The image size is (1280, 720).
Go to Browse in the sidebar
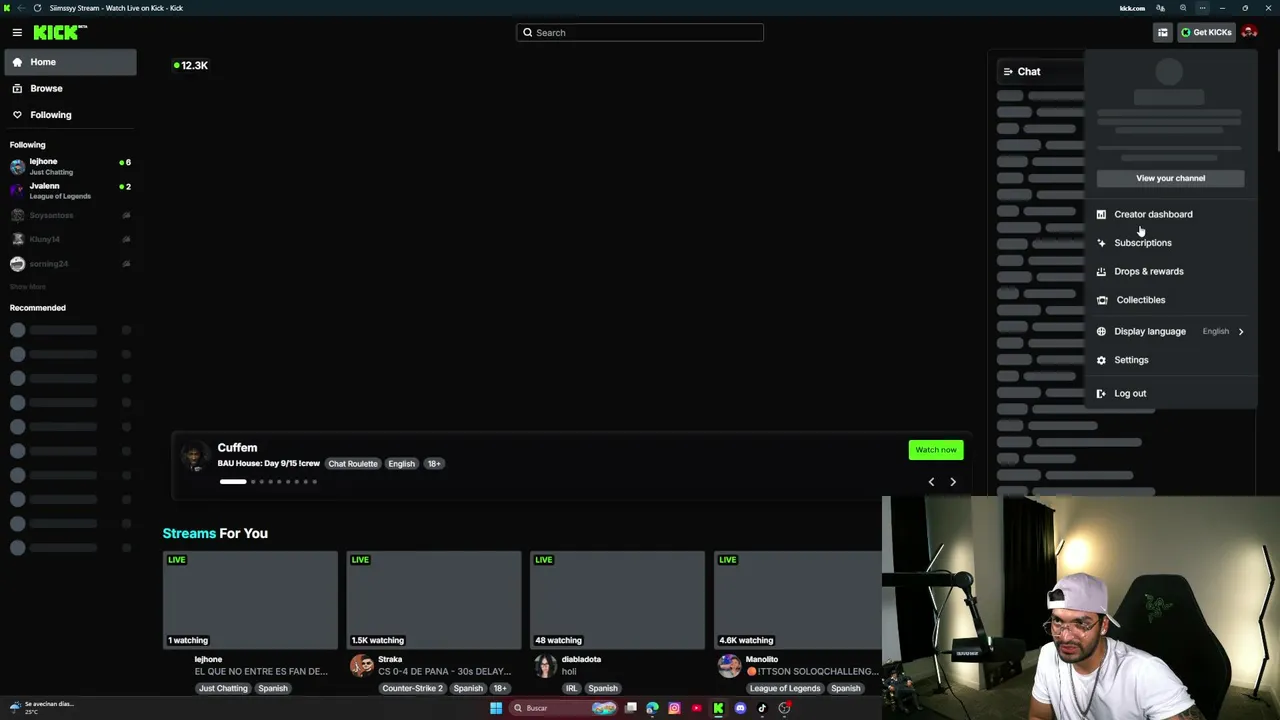[70, 88]
